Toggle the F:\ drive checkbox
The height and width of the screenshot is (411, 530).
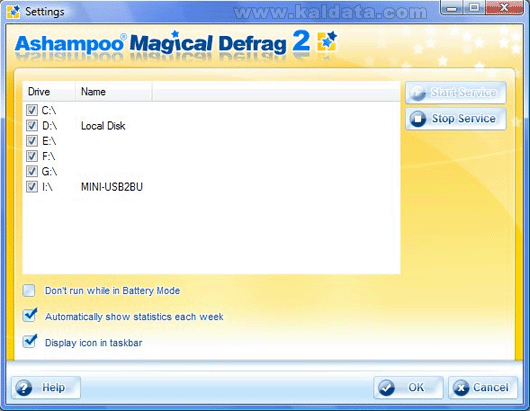click(x=32, y=156)
